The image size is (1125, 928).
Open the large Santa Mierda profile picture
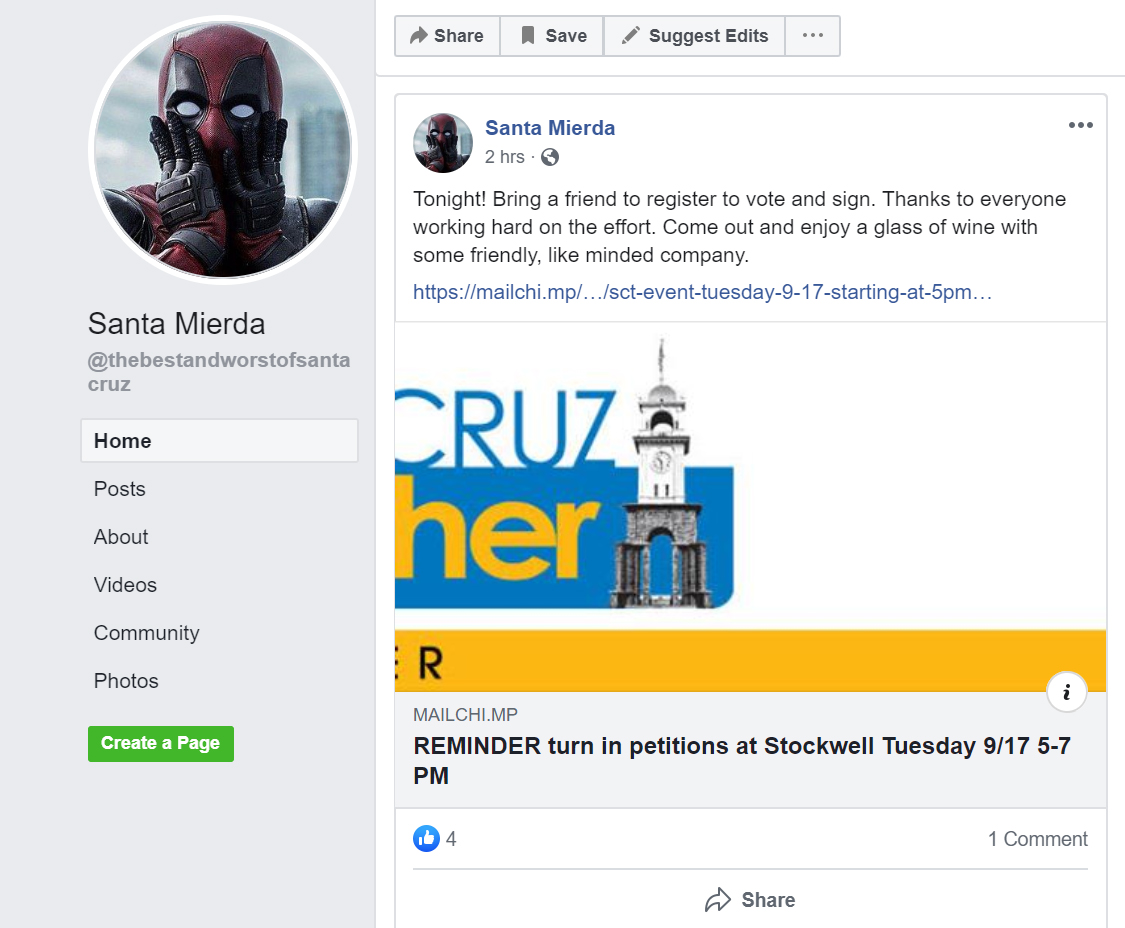coord(223,150)
